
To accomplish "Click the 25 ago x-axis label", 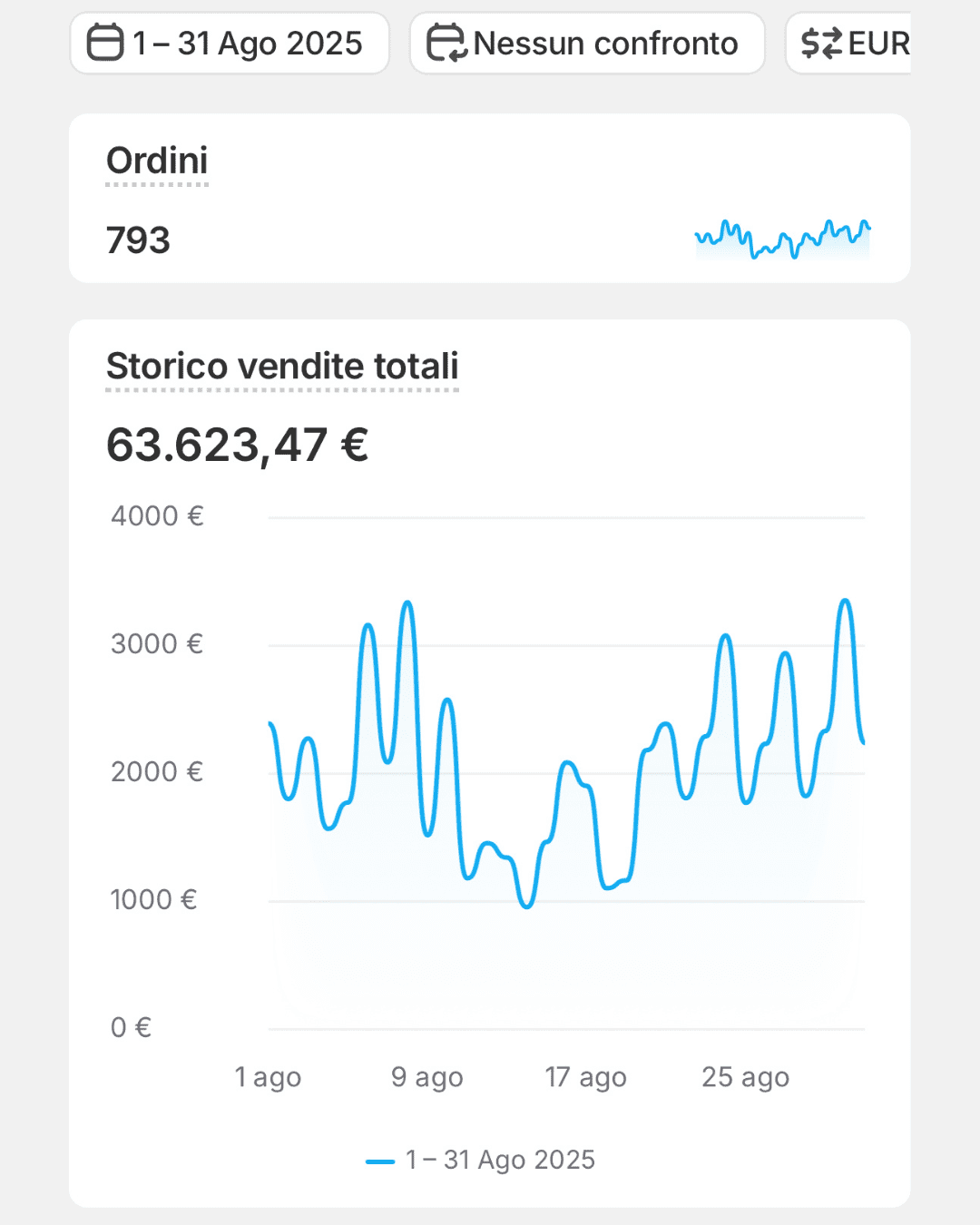I will point(745,1077).
